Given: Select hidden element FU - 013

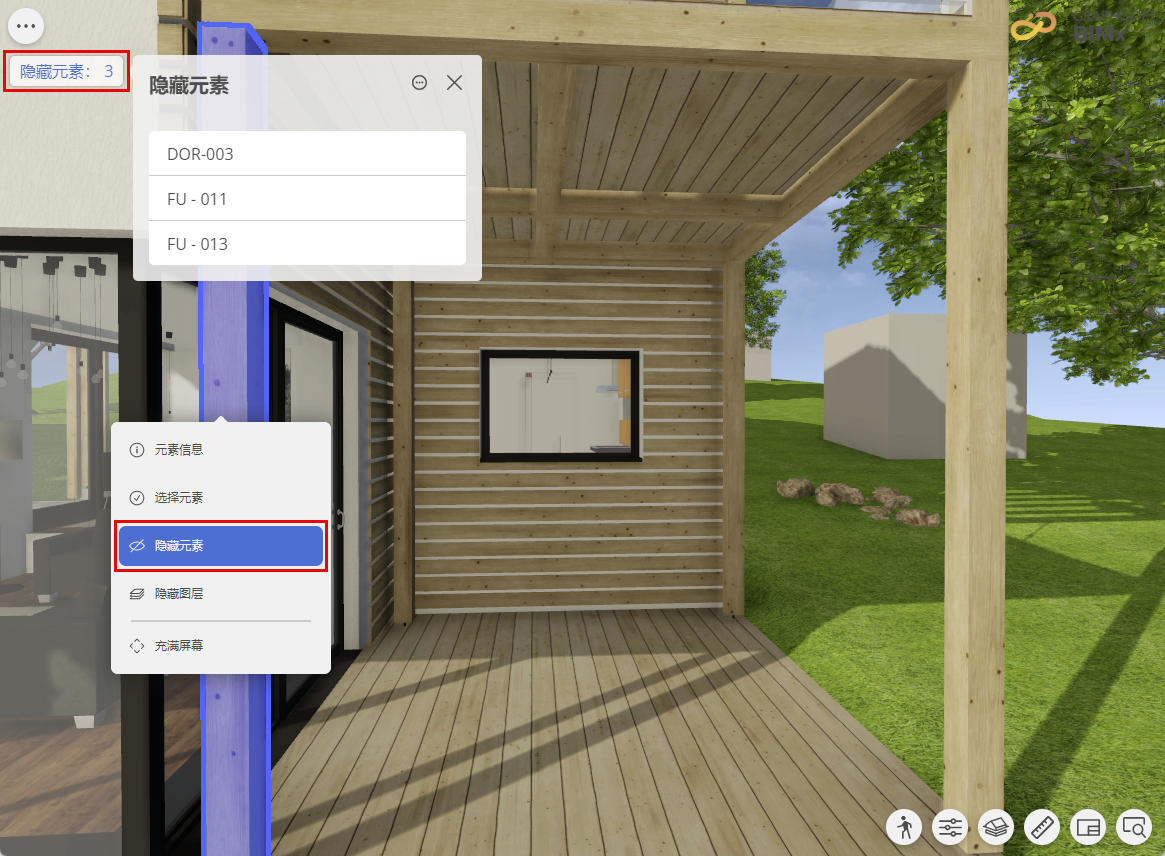Looking at the screenshot, I should pos(307,243).
